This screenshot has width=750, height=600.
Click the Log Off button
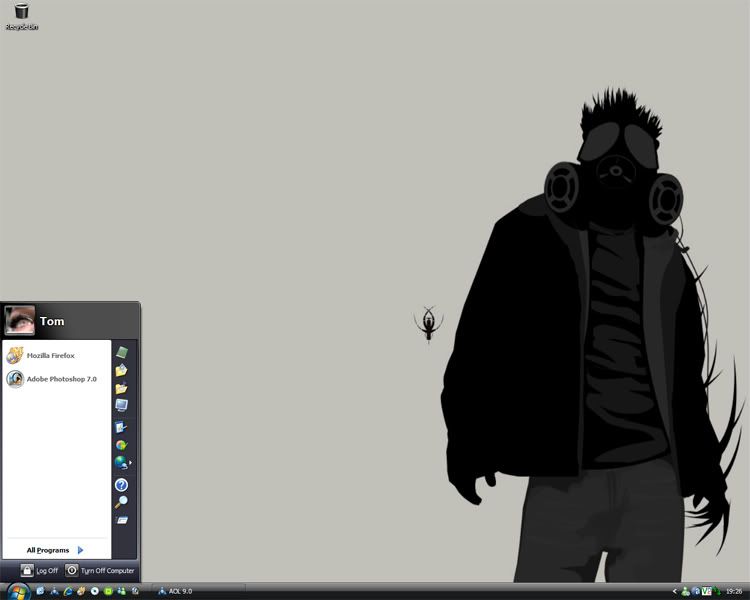(39, 570)
